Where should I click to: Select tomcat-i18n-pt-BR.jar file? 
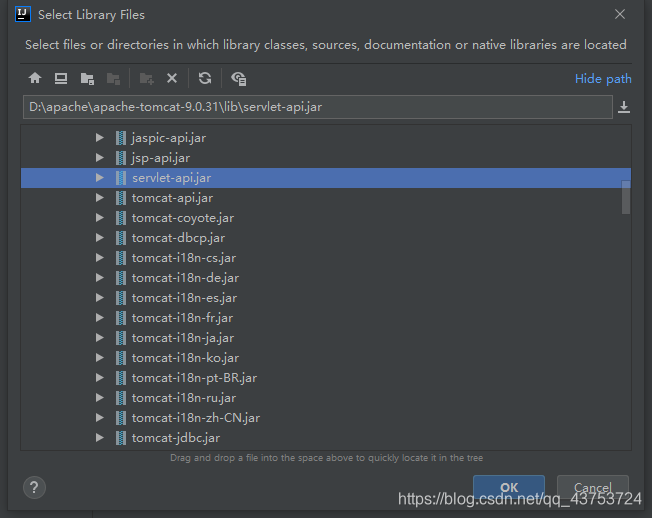click(194, 377)
